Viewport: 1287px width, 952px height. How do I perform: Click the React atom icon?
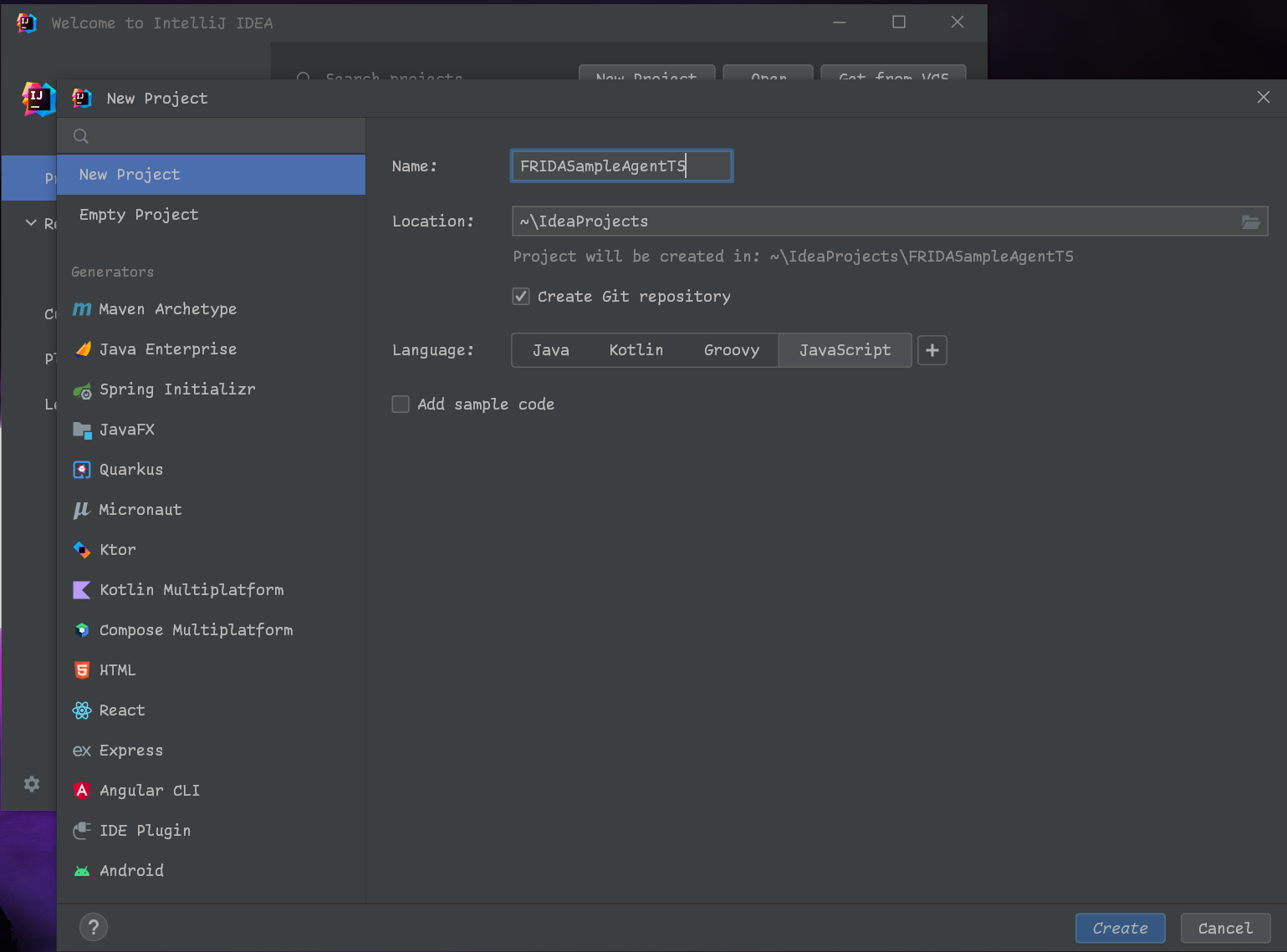(x=82, y=710)
